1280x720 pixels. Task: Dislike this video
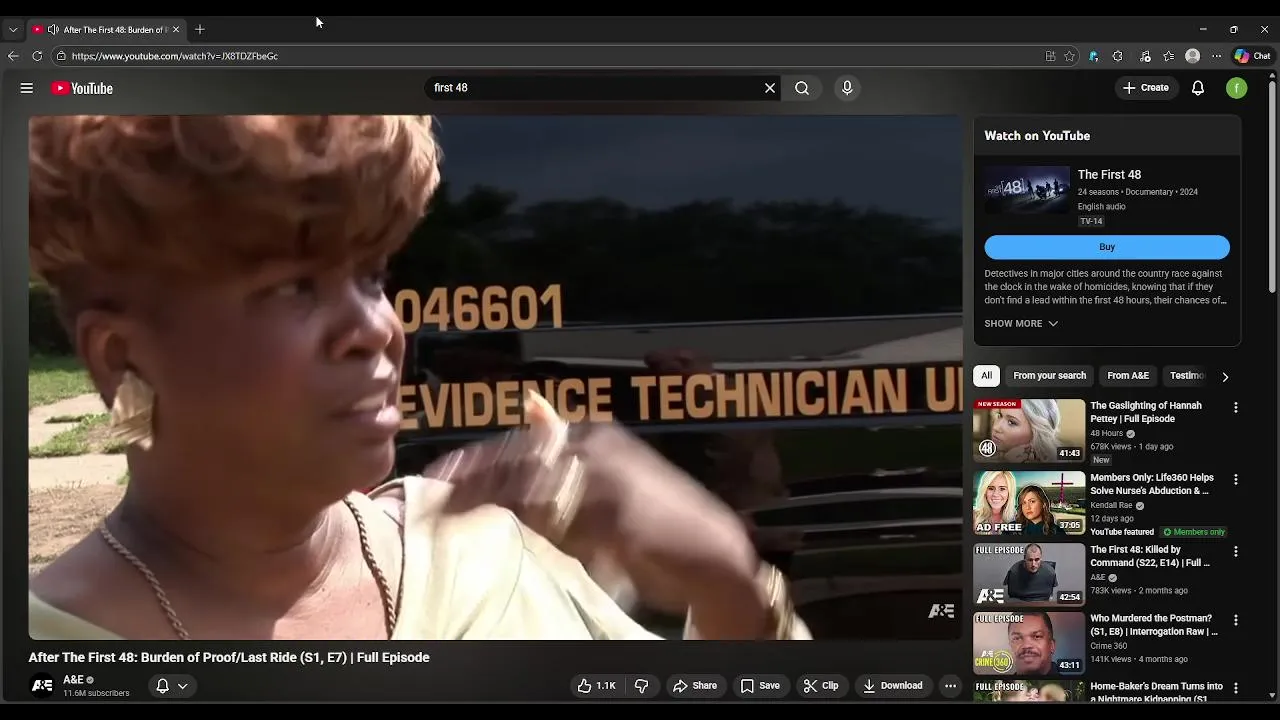click(x=642, y=686)
